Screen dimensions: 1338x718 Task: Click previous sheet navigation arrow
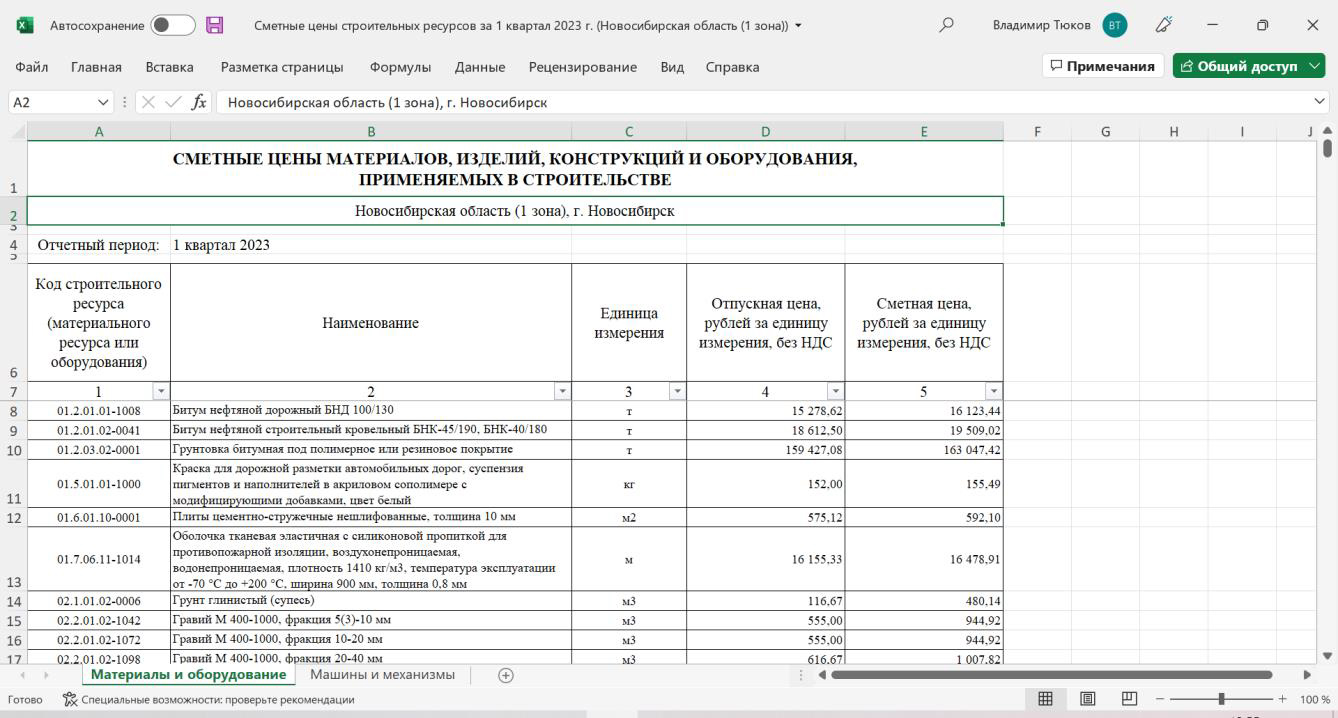(x=23, y=676)
